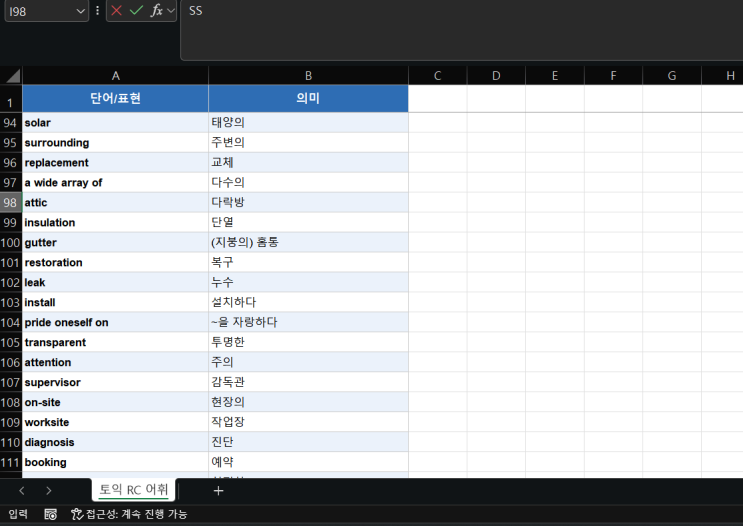Select column E header
This screenshot has height=526, width=743.
(x=555, y=76)
